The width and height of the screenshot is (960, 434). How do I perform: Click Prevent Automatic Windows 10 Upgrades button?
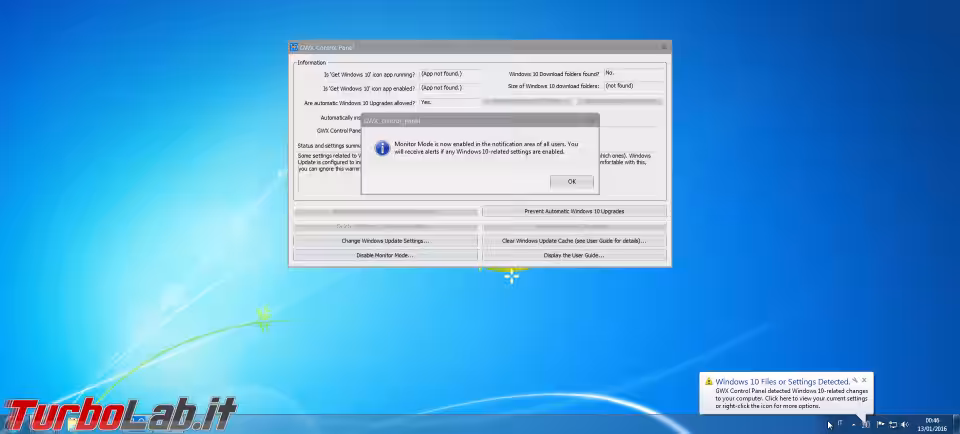pos(574,211)
